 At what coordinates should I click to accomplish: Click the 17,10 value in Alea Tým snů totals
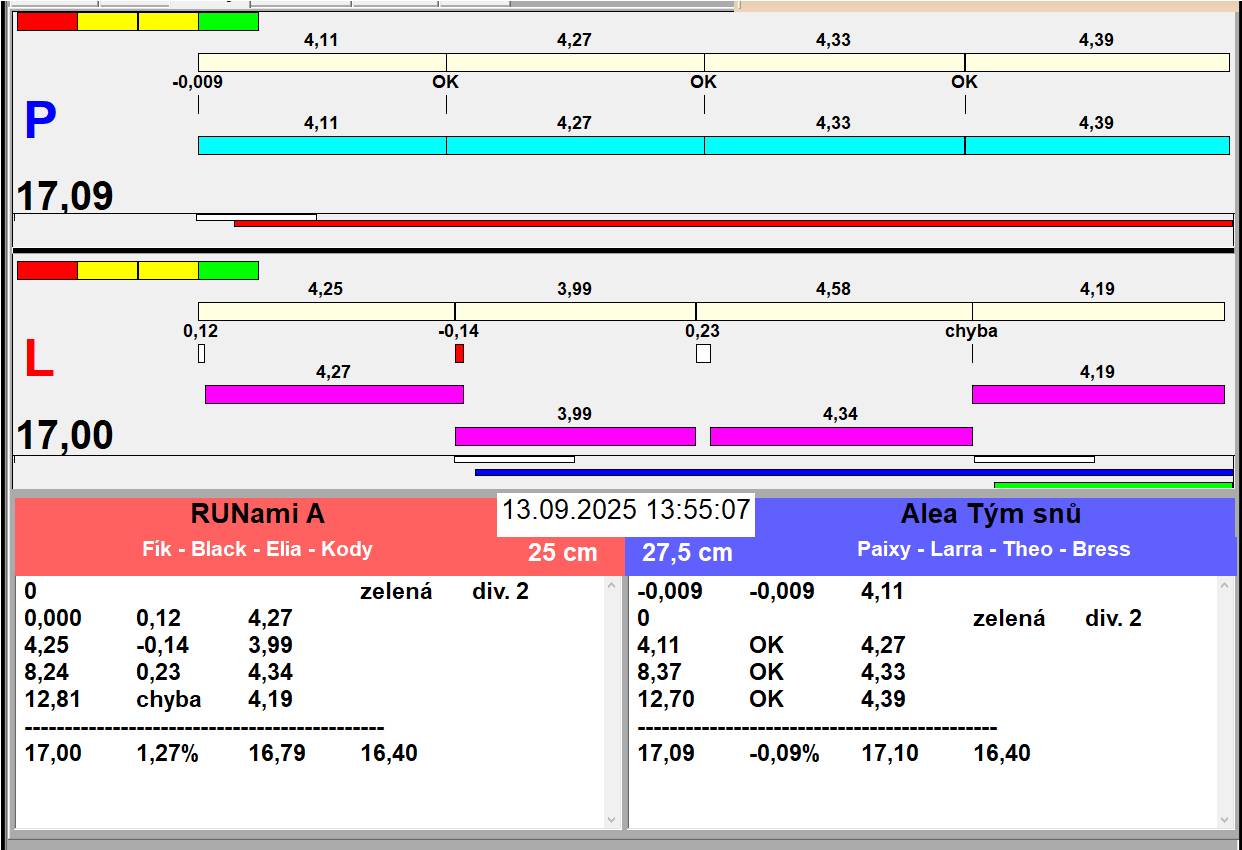[890, 753]
